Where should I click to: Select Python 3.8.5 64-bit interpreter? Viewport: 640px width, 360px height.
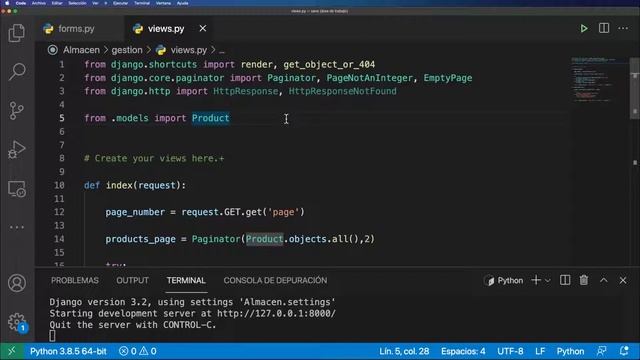pyautogui.click(x=68, y=351)
